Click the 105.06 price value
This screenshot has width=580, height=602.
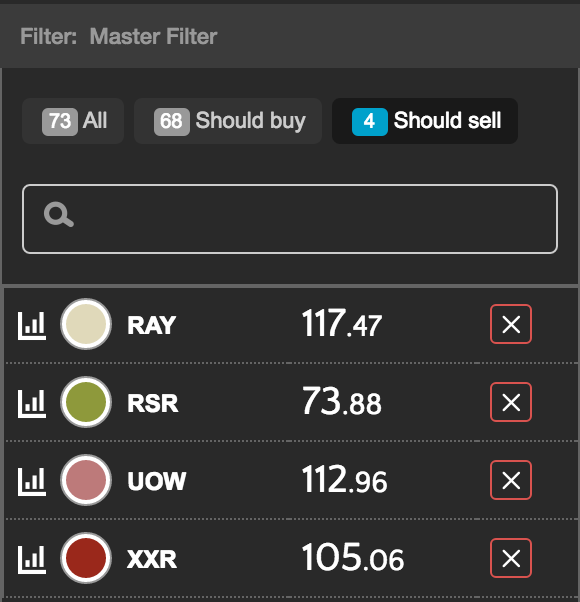[353, 557]
